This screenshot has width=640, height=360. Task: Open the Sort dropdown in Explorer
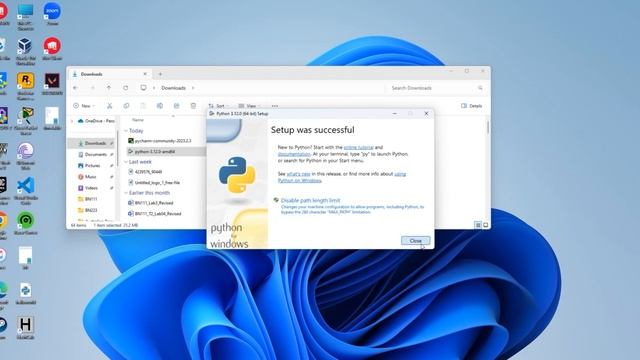point(219,106)
